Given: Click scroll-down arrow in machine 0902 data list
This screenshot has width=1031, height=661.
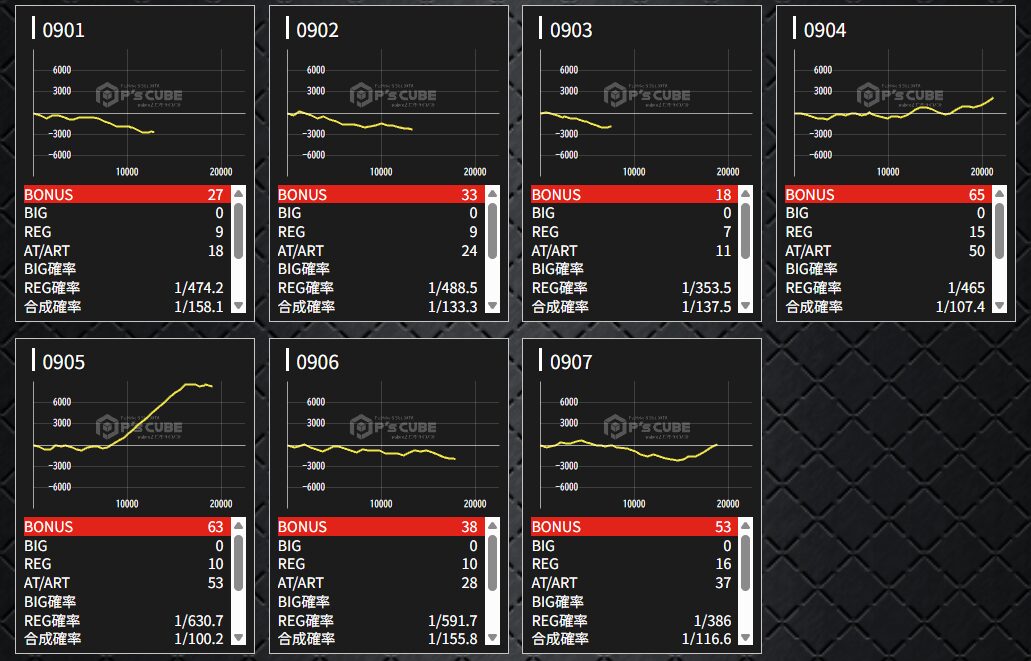Looking at the screenshot, I should (x=492, y=306).
